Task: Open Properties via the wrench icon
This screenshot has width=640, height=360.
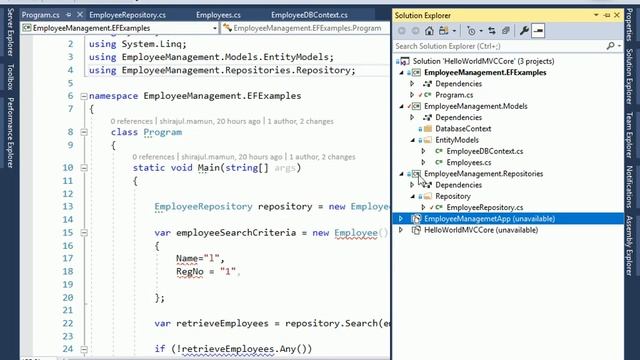Action: click(x=524, y=31)
